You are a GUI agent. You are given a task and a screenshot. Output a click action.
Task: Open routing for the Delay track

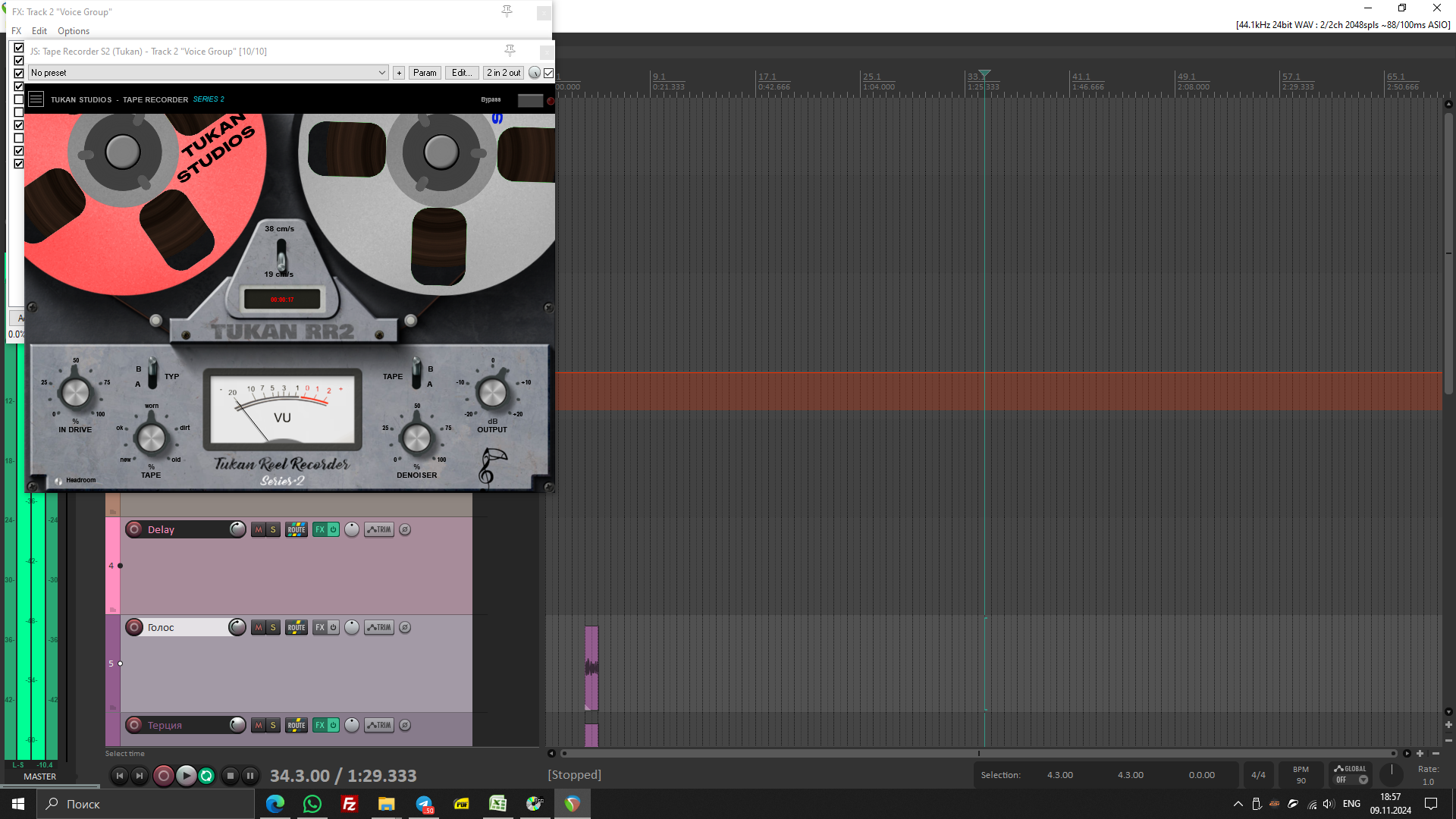click(297, 529)
